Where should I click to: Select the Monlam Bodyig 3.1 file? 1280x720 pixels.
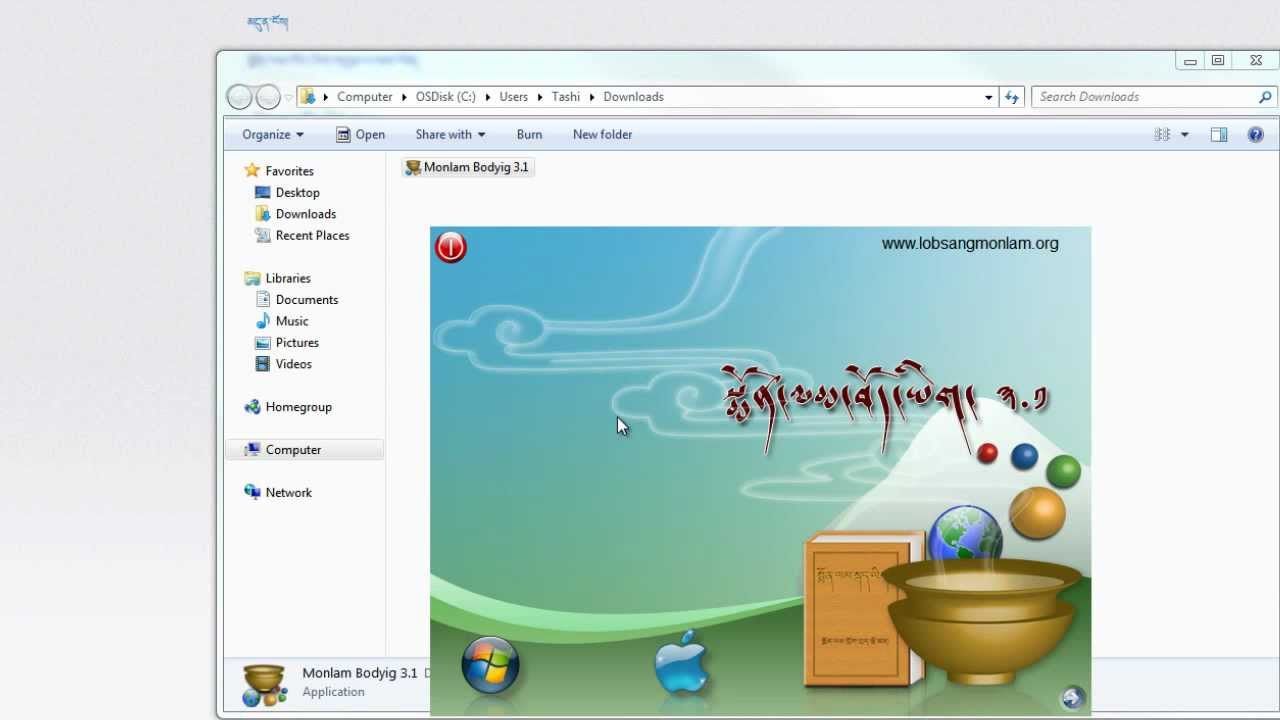(467, 167)
